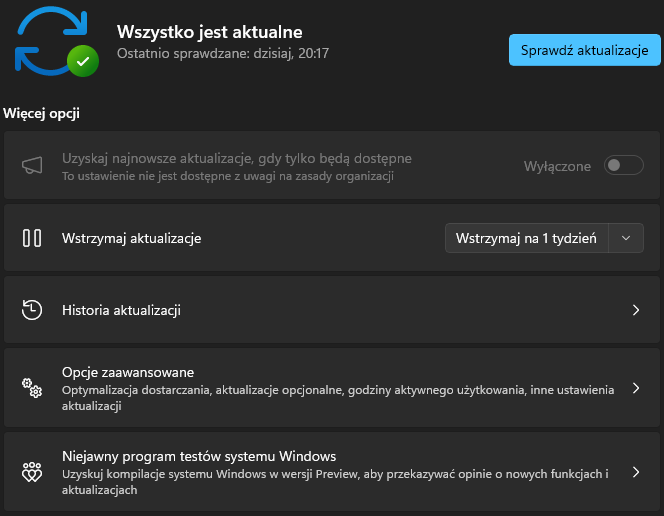Click the green checkmark badge on the update icon
The height and width of the screenshot is (516, 664).
click(x=83, y=61)
